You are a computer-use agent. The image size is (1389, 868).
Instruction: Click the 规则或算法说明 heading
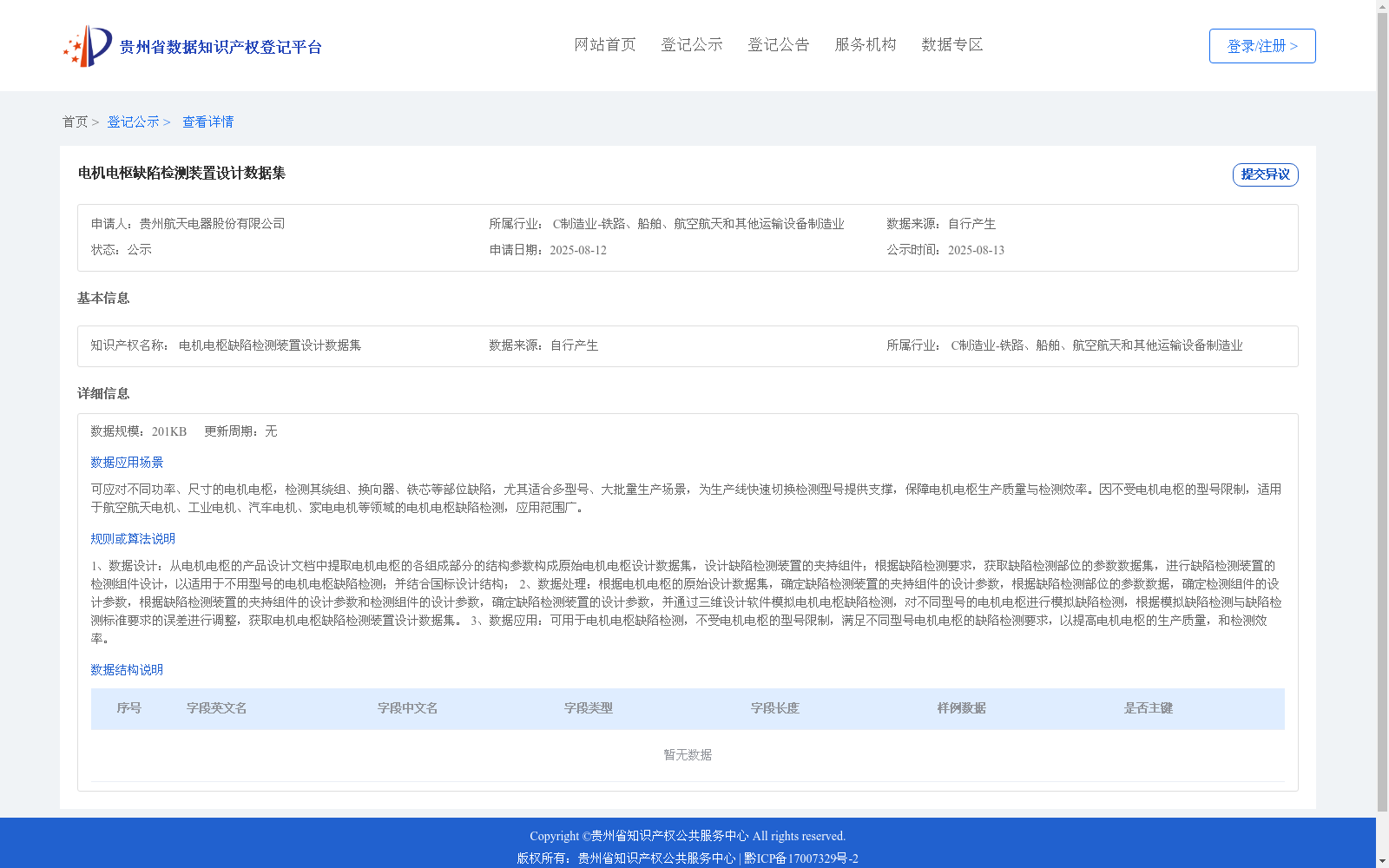click(133, 539)
